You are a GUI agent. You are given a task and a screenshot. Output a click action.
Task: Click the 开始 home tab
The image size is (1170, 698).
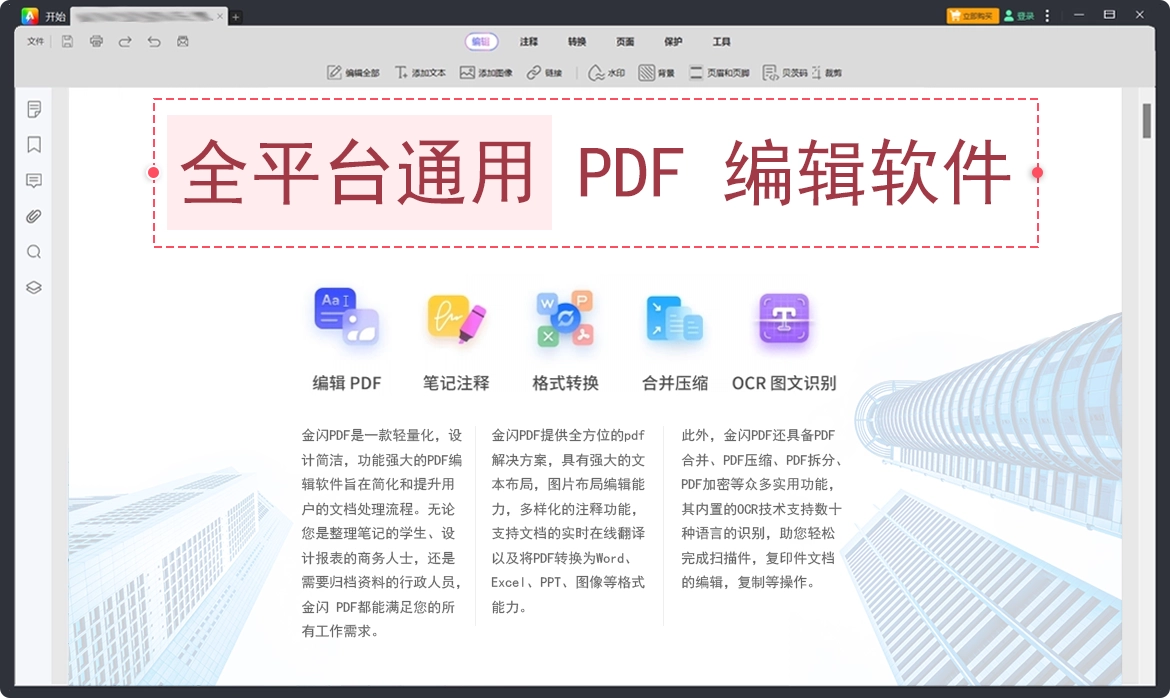(55, 16)
